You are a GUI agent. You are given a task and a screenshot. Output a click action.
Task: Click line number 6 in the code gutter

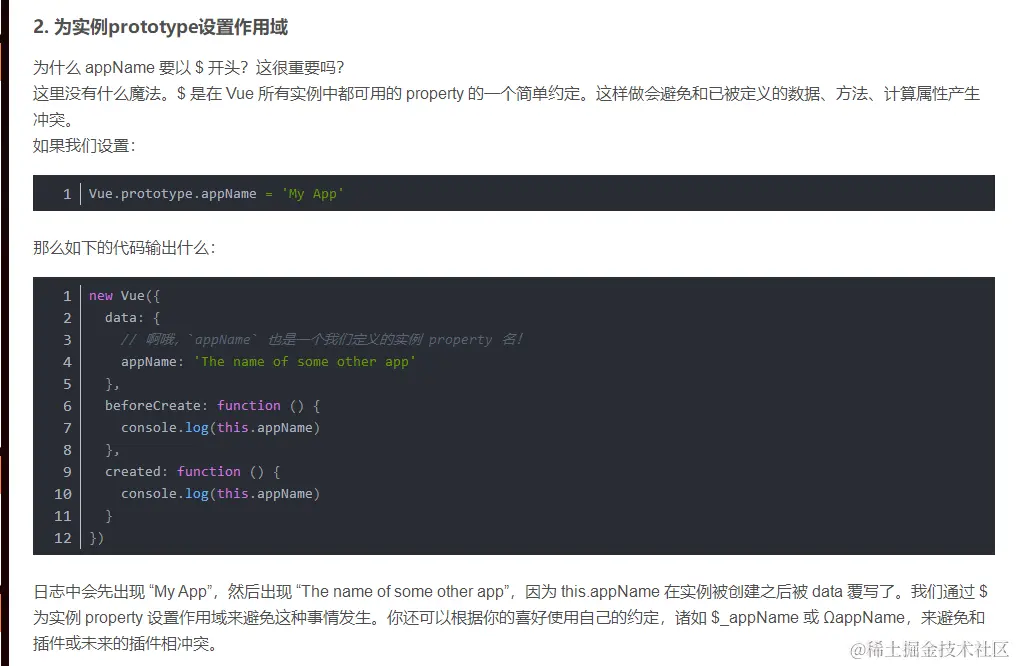pos(67,406)
